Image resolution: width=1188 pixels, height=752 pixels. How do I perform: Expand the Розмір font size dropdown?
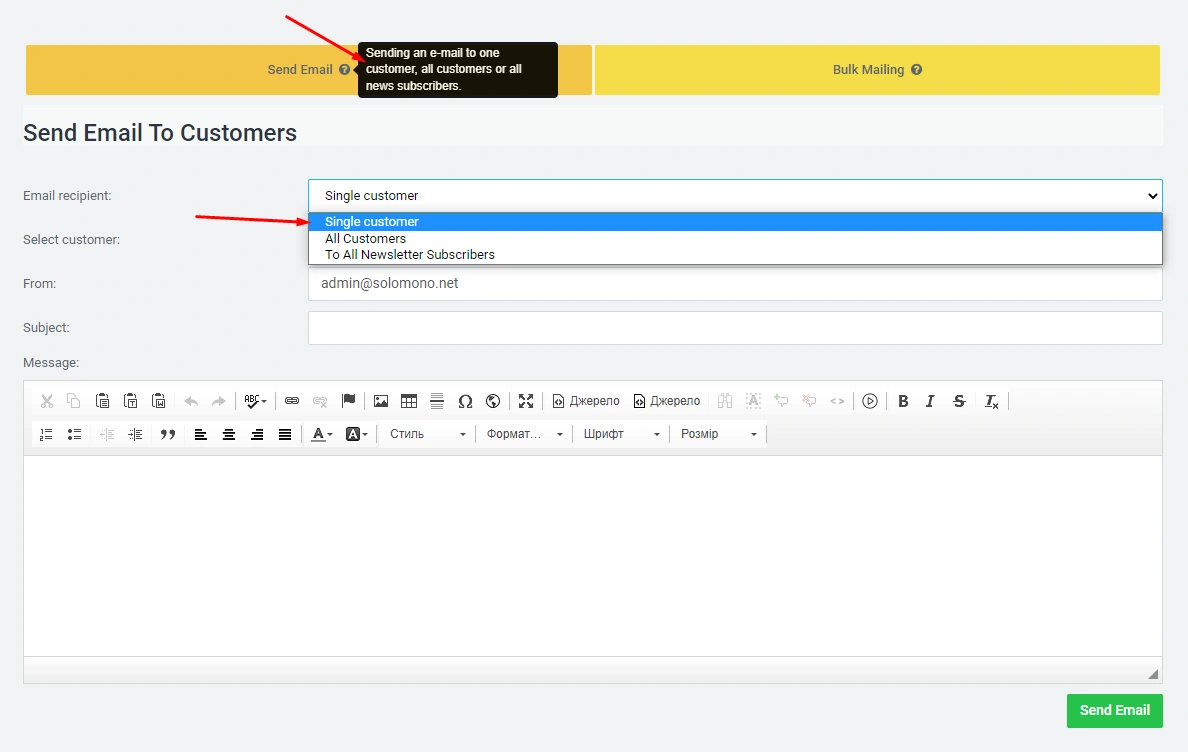[x=718, y=434]
